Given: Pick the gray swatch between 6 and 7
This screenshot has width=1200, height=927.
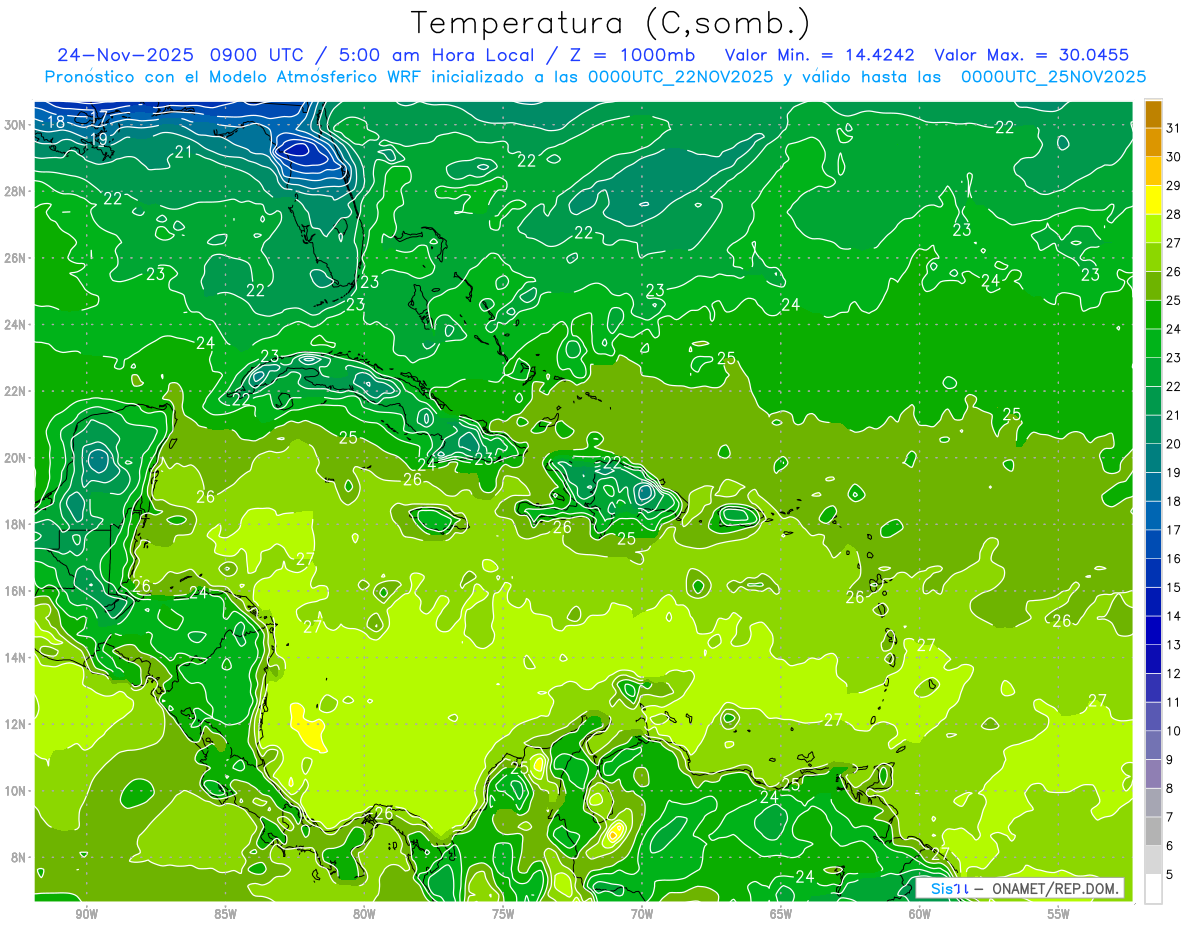Looking at the screenshot, I should pyautogui.click(x=1153, y=831).
